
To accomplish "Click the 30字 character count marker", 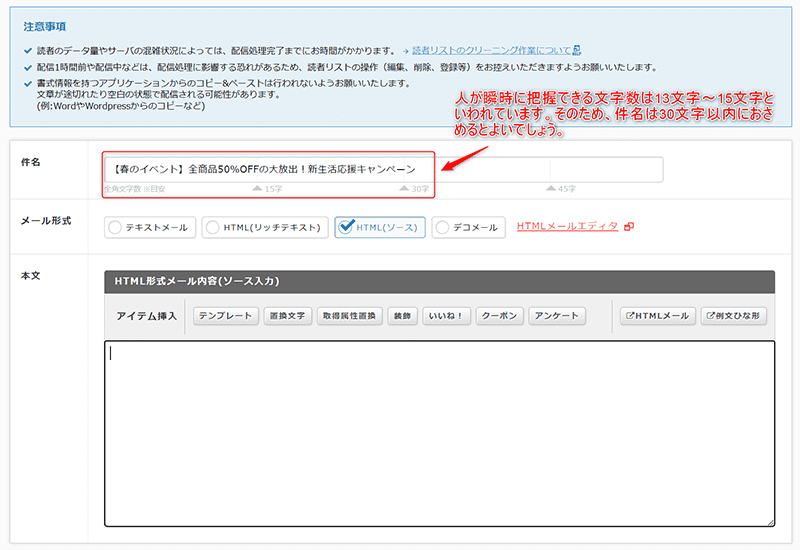I will [x=414, y=189].
